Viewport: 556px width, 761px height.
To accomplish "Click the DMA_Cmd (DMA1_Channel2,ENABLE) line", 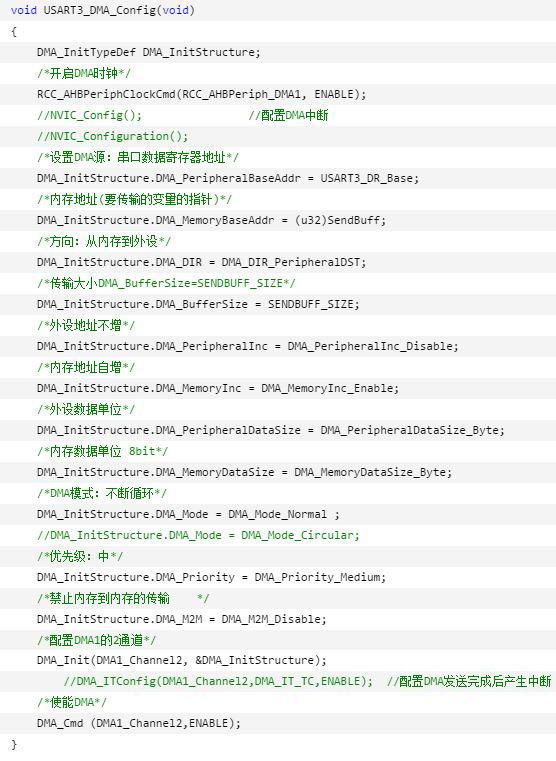I will click(139, 723).
